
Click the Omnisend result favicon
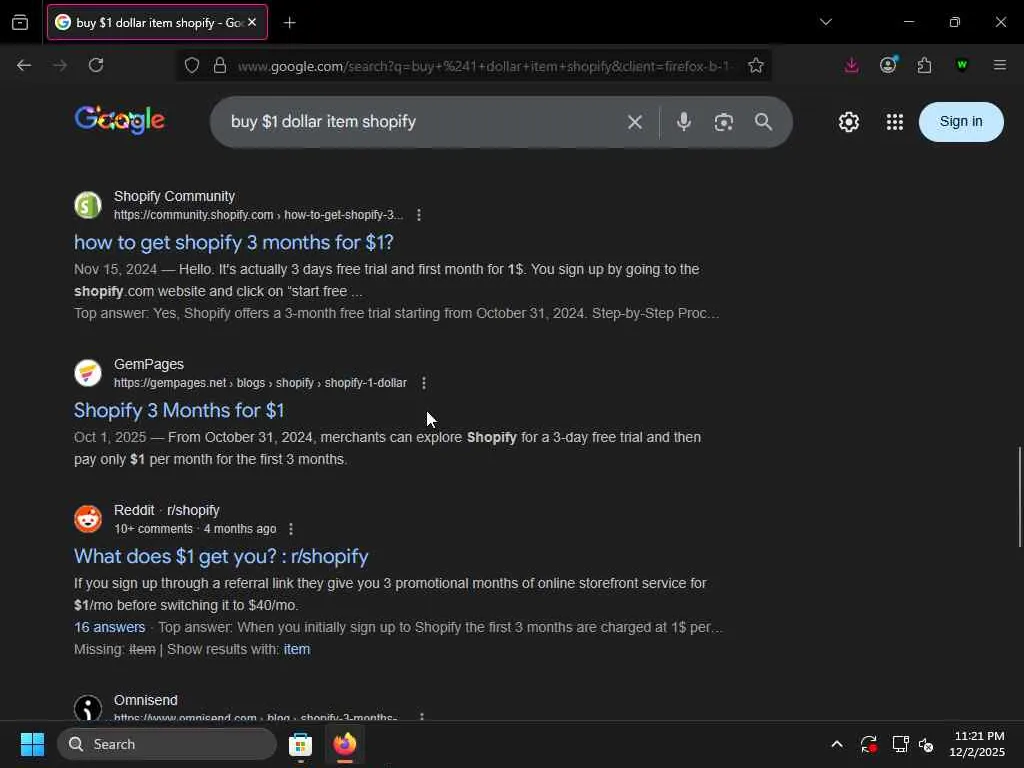(88, 708)
